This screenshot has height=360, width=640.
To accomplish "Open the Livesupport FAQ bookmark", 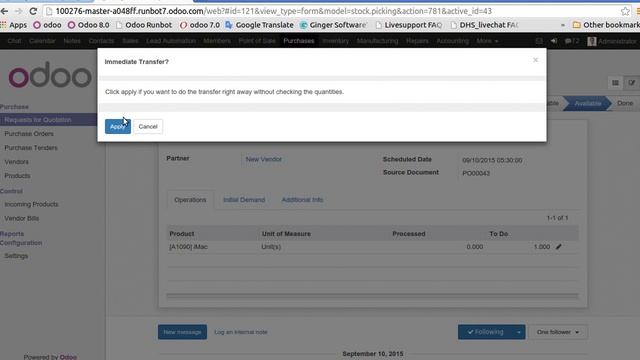I will click(x=409, y=25).
